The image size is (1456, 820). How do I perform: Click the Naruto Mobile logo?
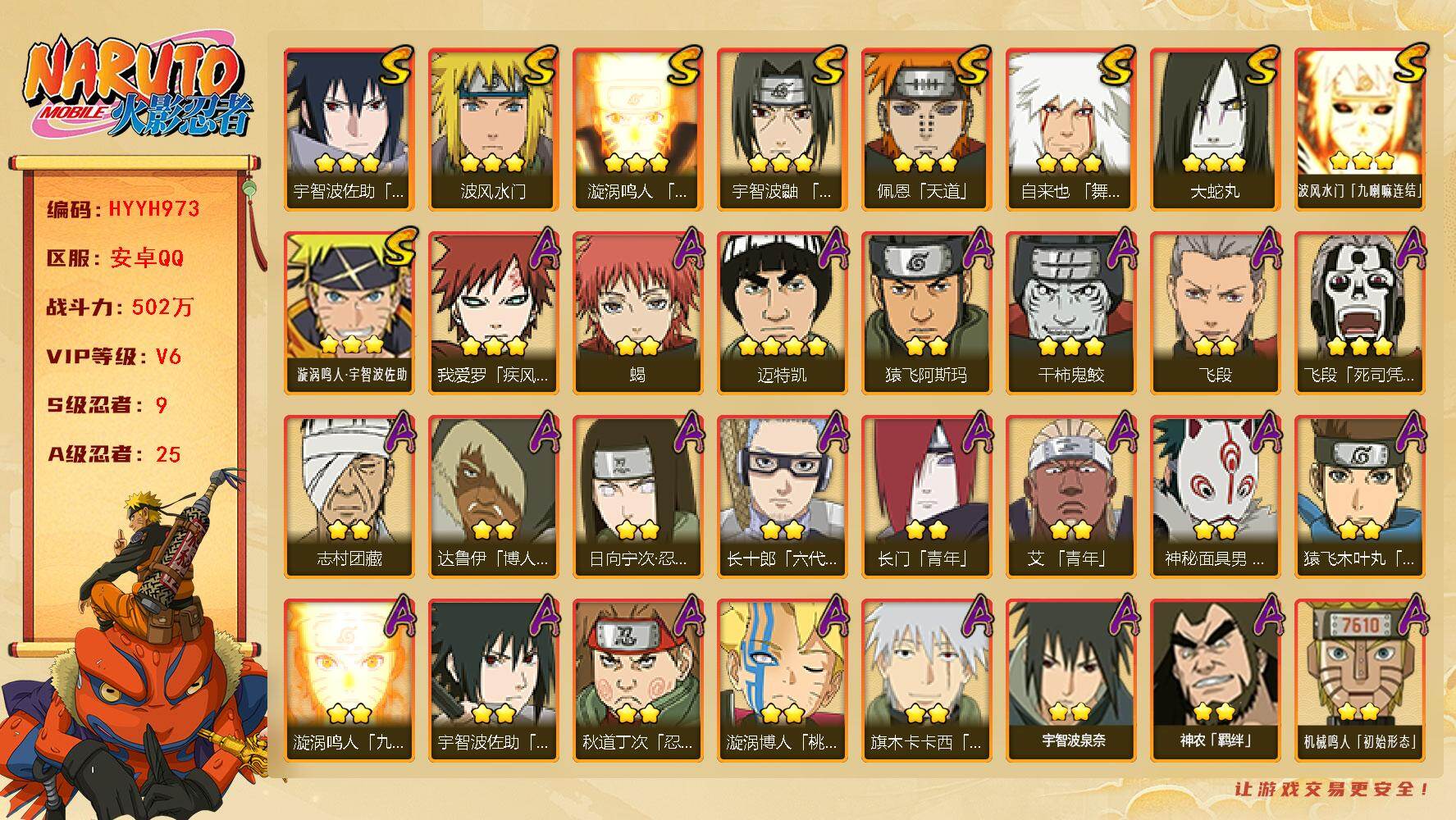(138, 89)
